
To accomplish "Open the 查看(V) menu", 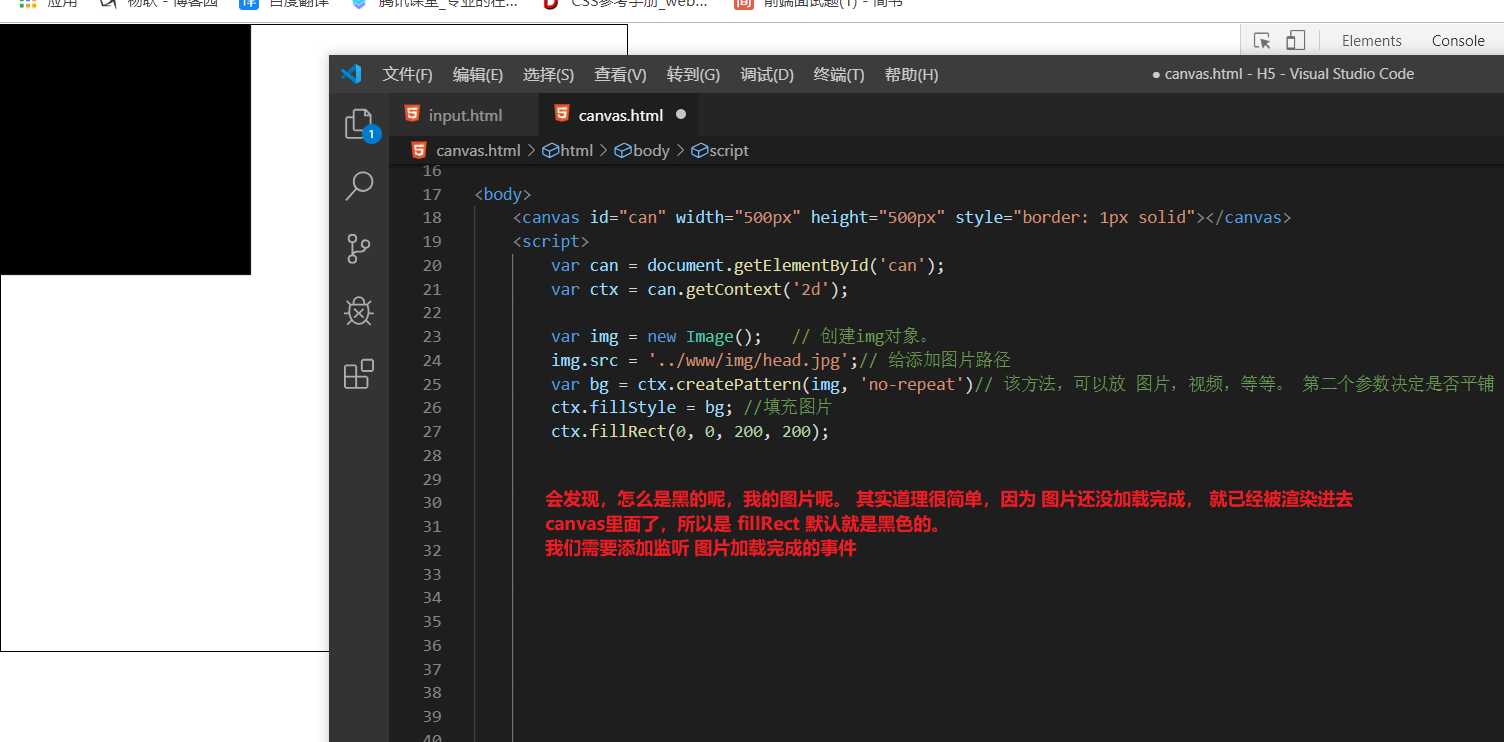I will (620, 75).
